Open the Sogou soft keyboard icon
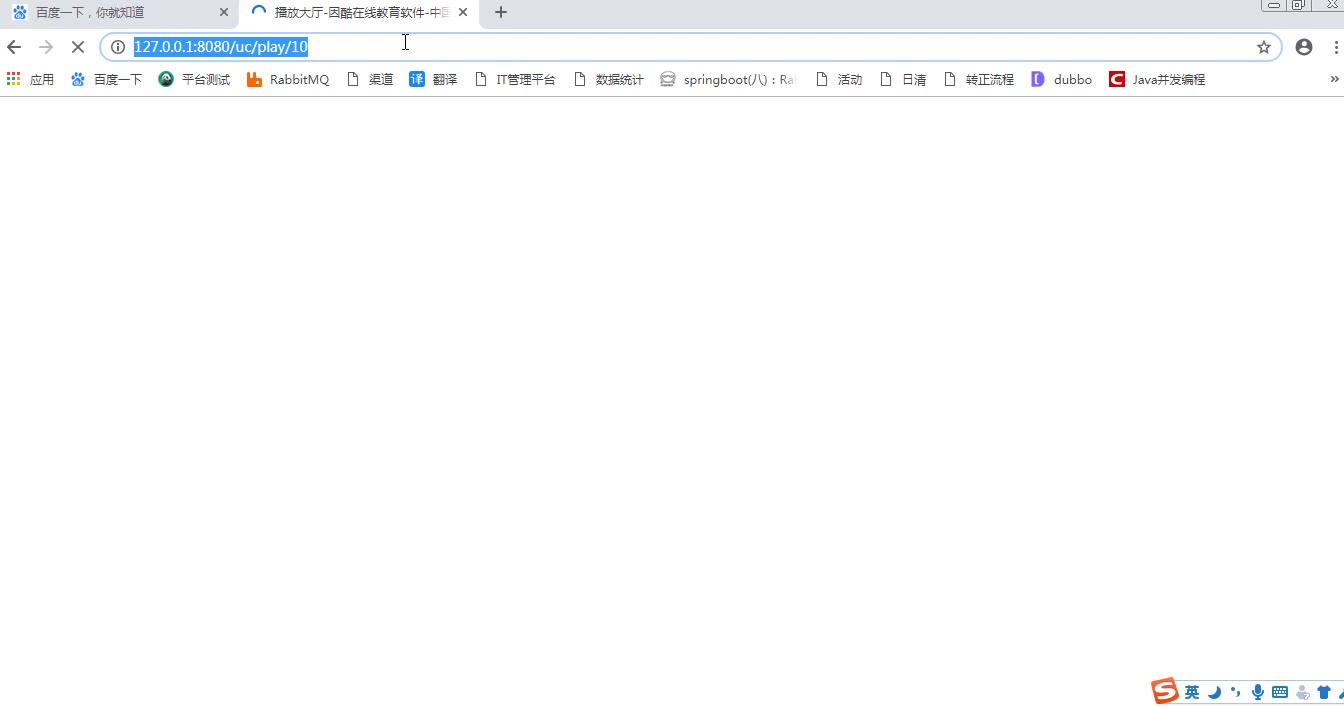The image size is (1344, 708). (x=1280, y=692)
